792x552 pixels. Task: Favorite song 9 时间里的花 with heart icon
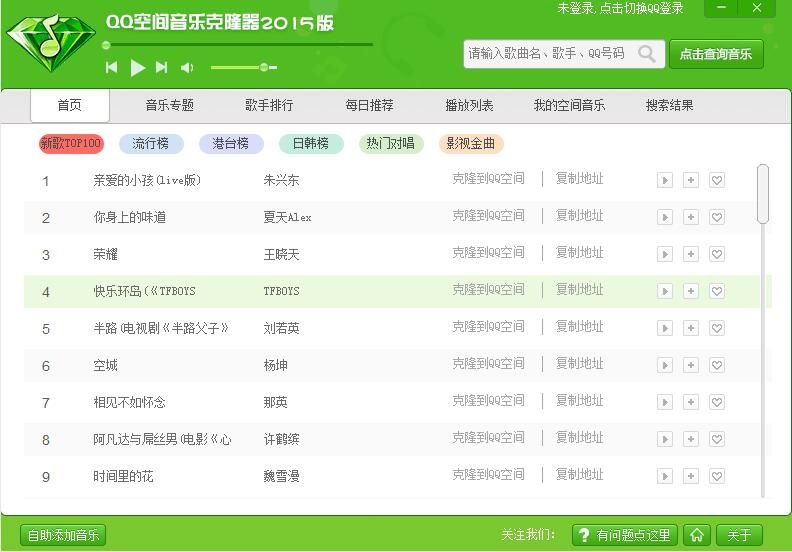[x=717, y=476]
